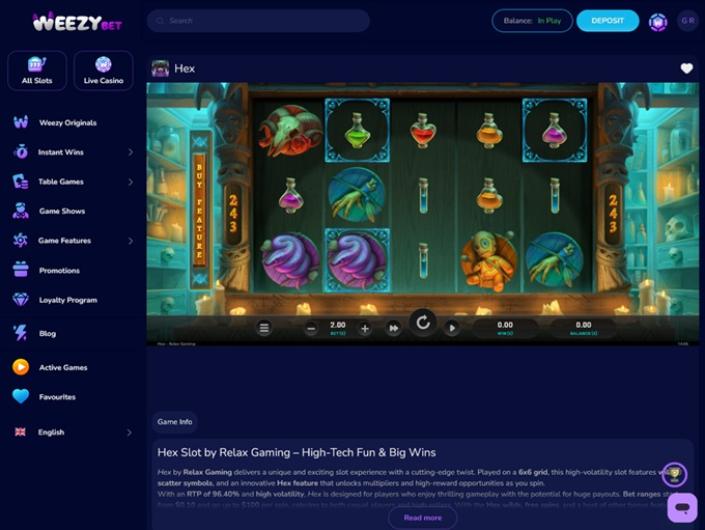Focus the Search input field
Screen dimensions: 705x530
tap(258, 21)
